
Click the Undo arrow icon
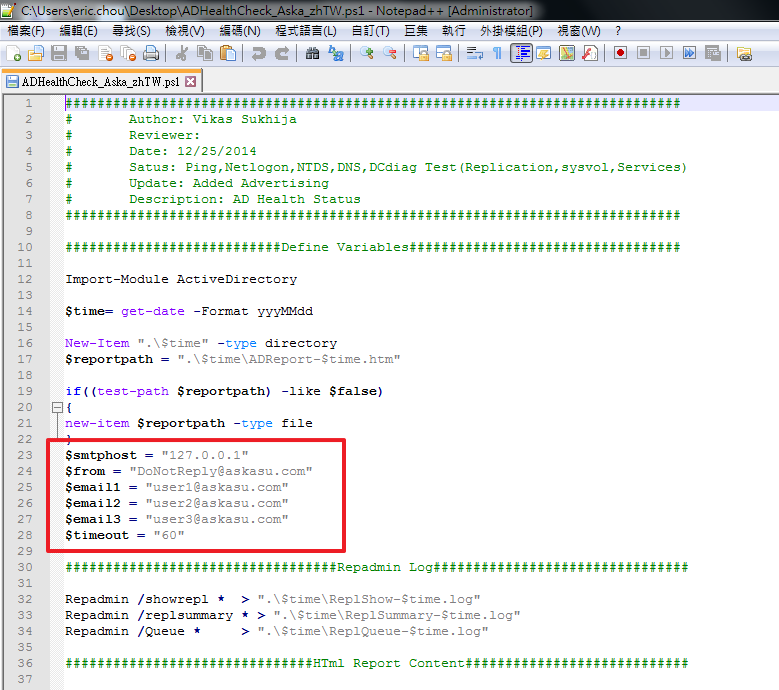[x=258, y=53]
